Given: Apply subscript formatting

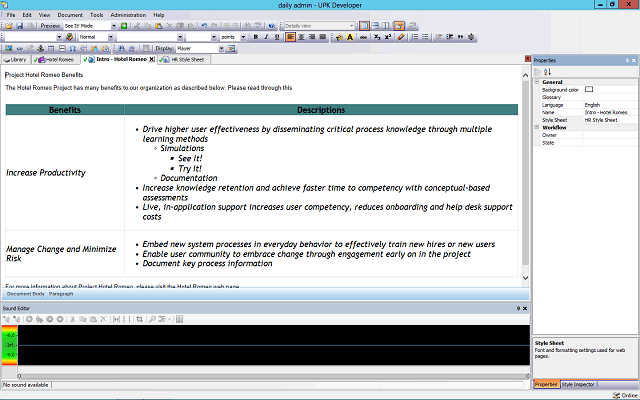Looking at the screenshot, I should coord(375,37).
